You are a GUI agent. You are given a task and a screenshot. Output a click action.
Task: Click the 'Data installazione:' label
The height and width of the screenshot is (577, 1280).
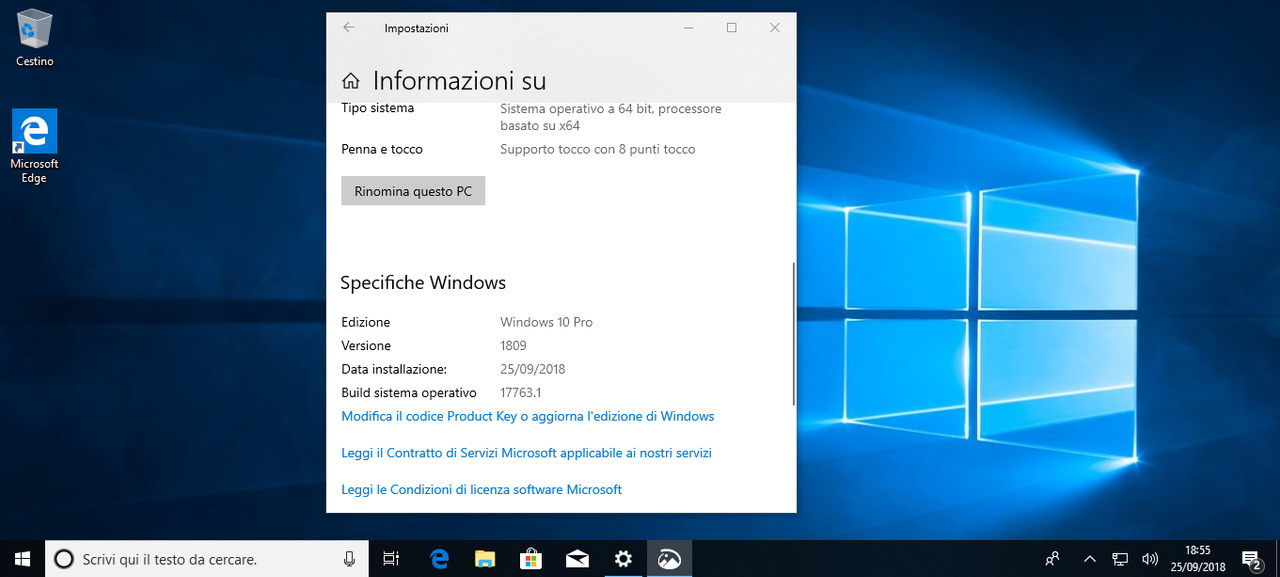[394, 369]
